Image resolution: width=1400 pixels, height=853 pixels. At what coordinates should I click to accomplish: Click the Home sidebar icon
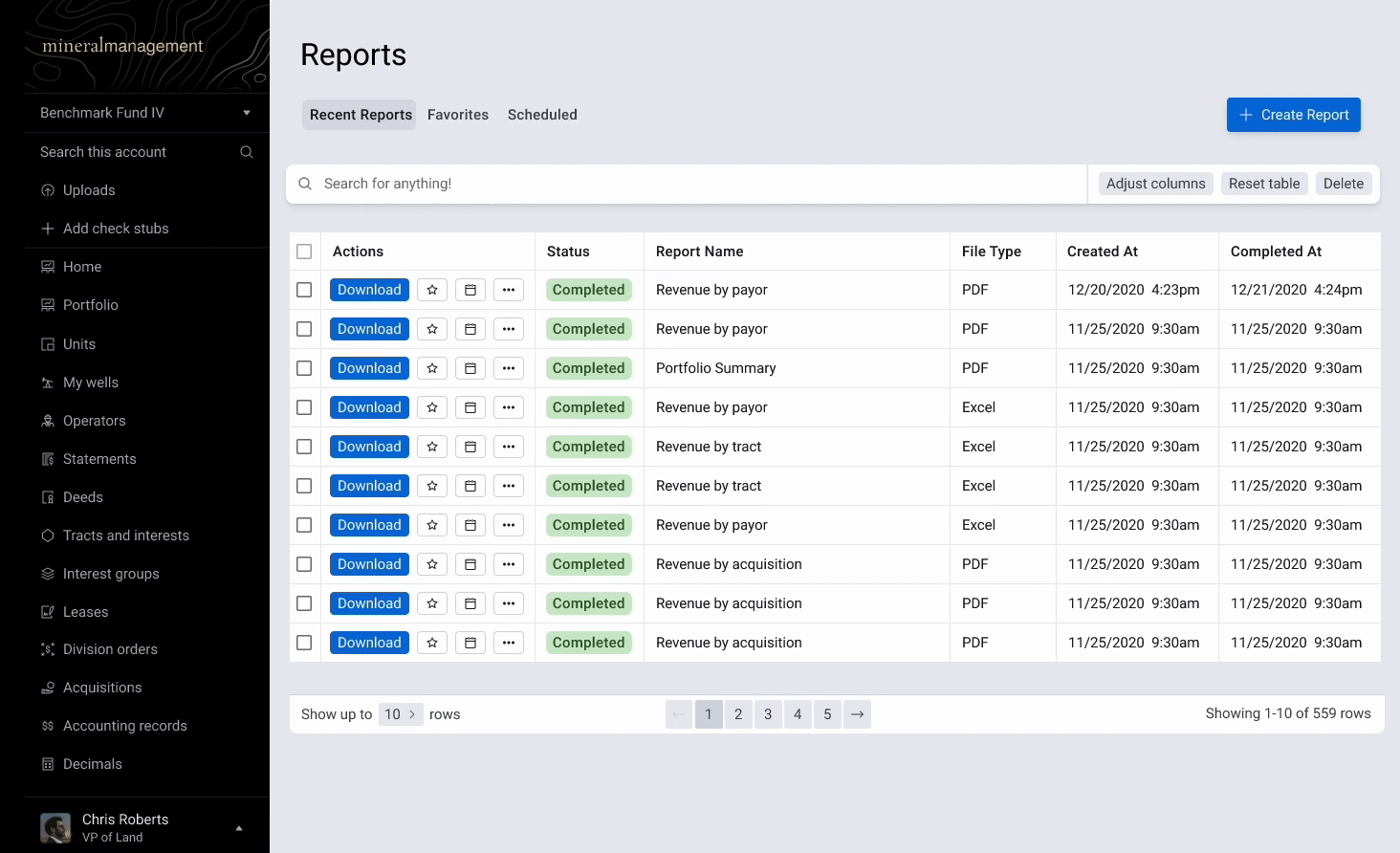[48, 267]
